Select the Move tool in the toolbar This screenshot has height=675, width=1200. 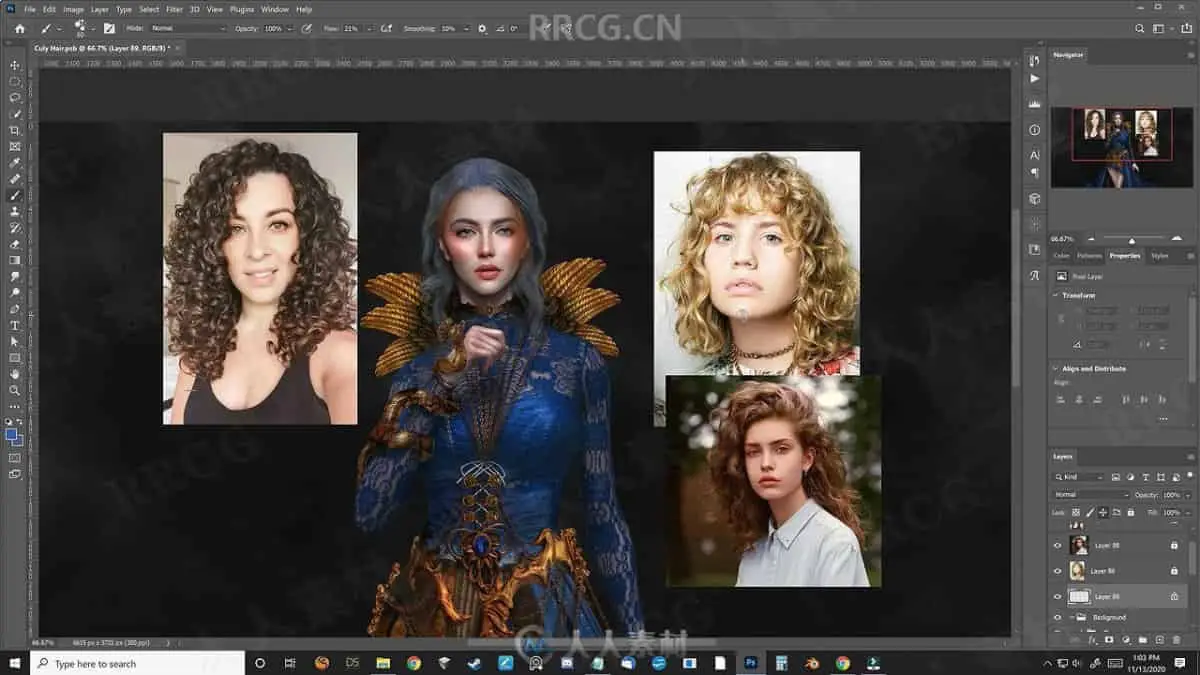pos(14,65)
